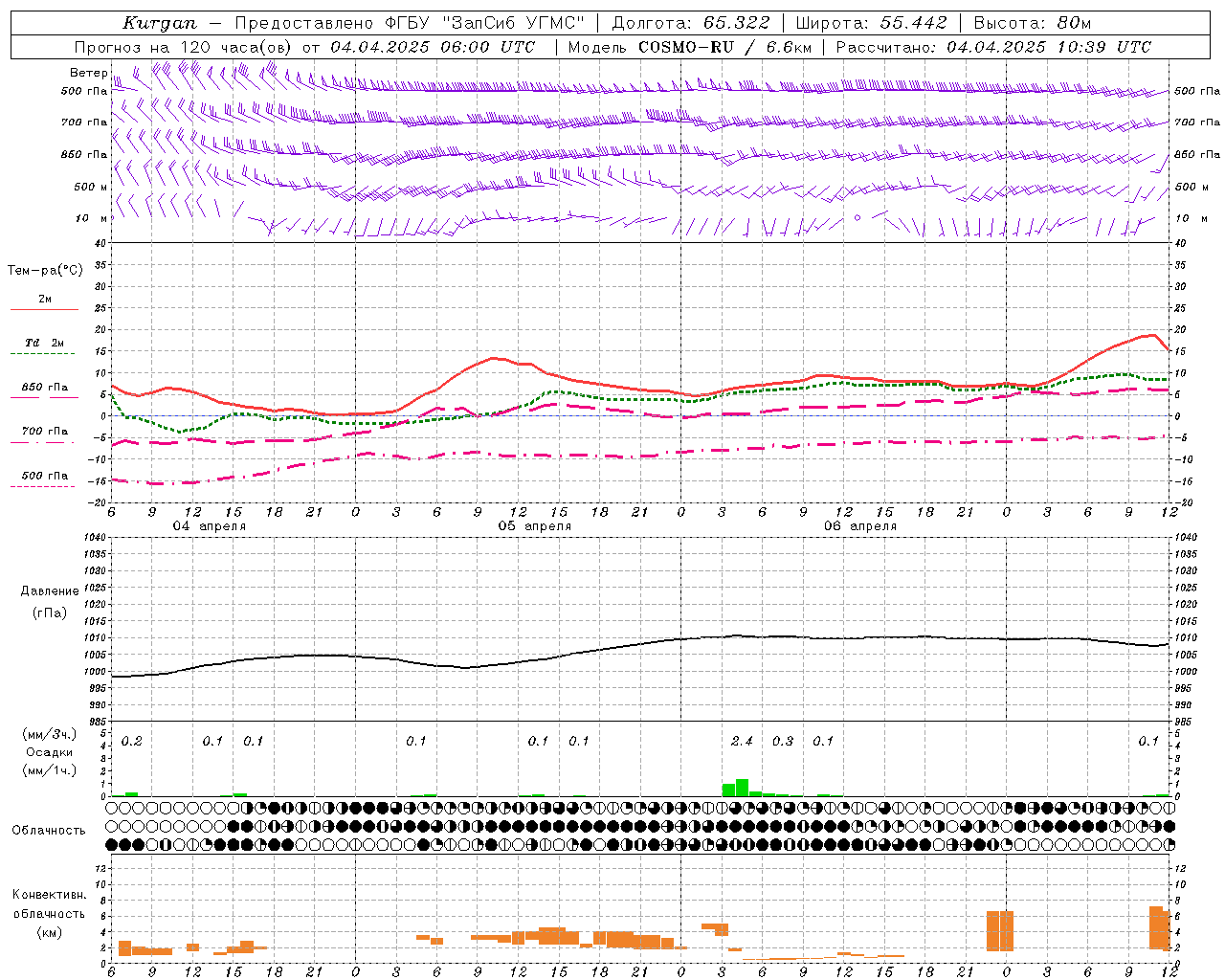Click the "(мм/1ч.)" units label
The width and height of the screenshot is (1225, 980).
coord(49,770)
